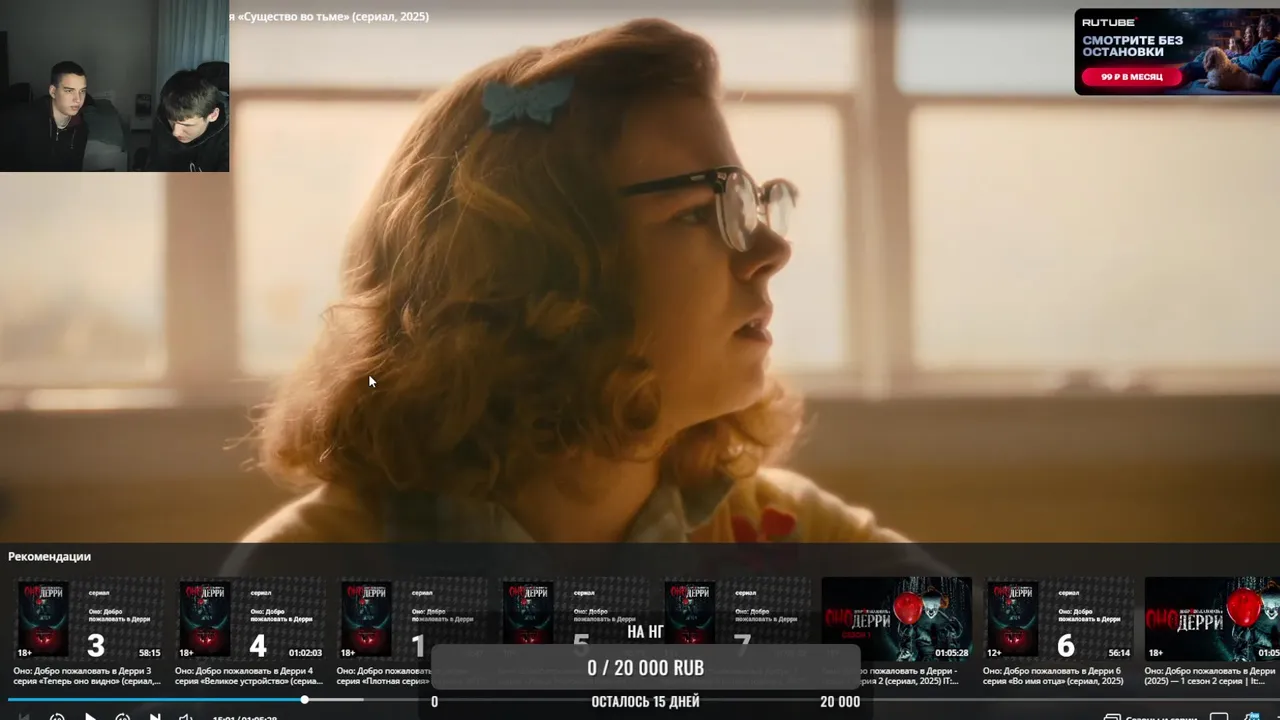This screenshot has height=720, width=1280.
Task: Click the volume speaker icon
Action: coord(186,716)
